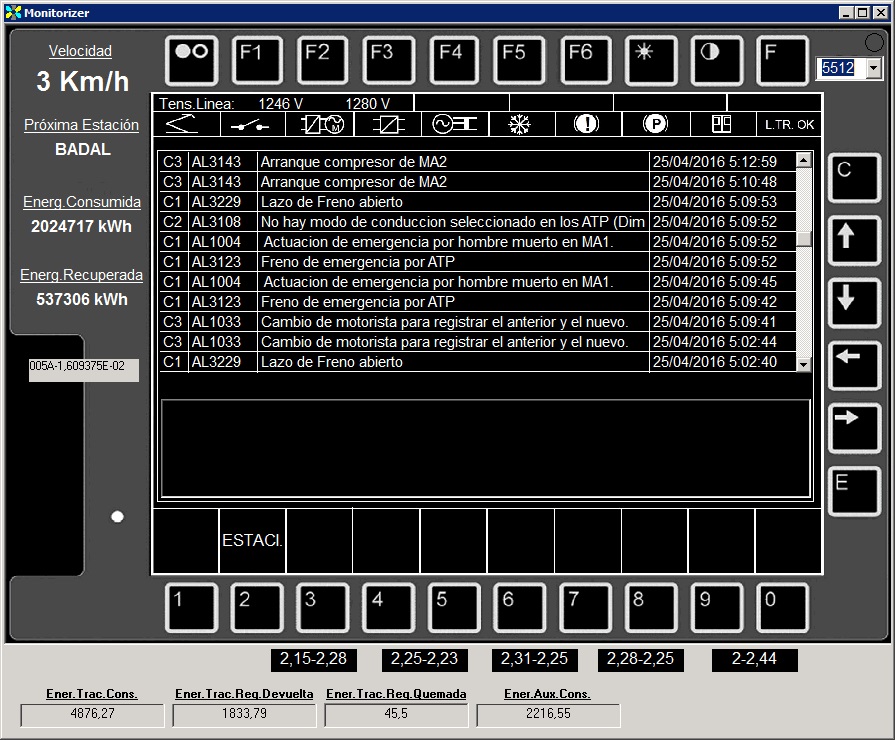Select the snowflake air conditioning icon
Screen dimensions: 895x740
click(519, 124)
